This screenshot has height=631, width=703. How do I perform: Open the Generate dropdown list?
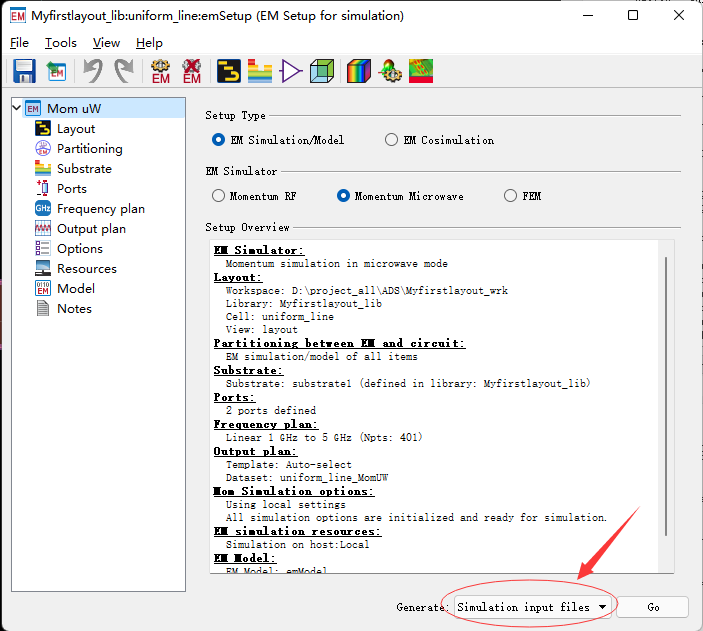[533, 607]
